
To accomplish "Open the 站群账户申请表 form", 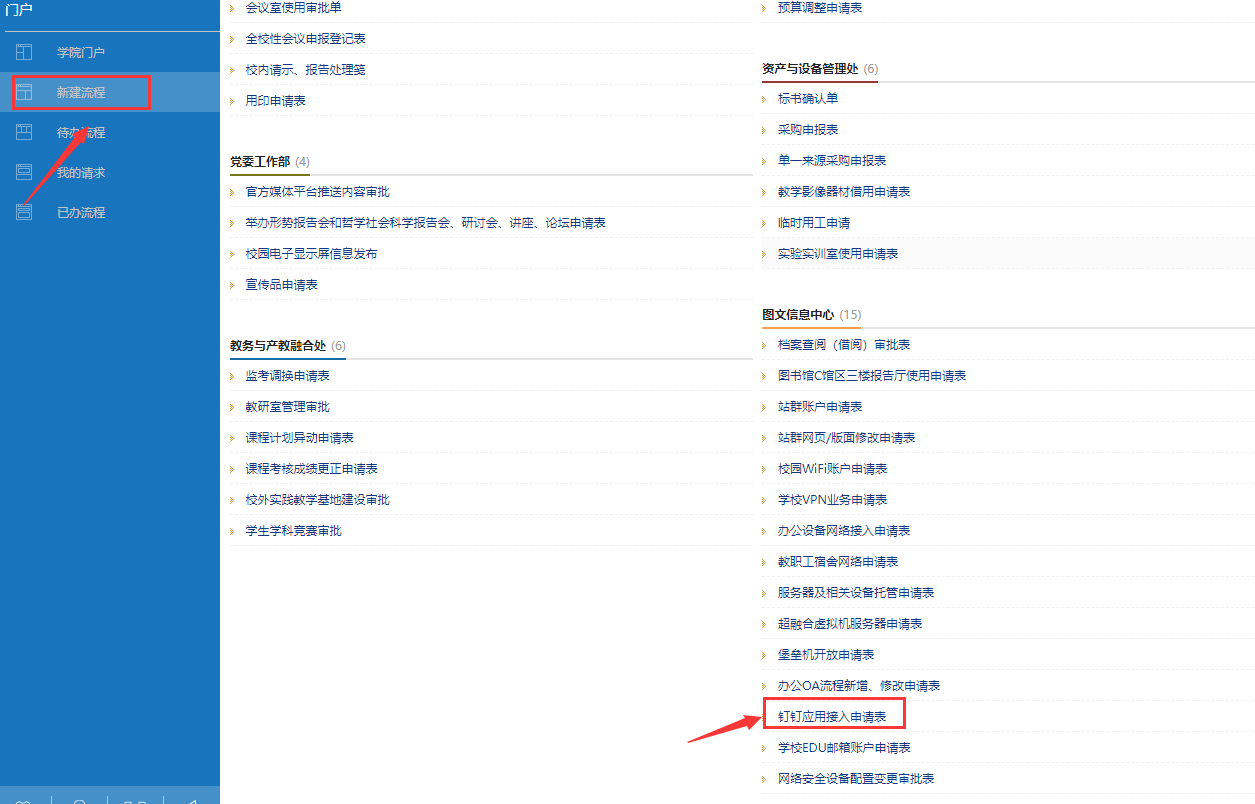I will pyautogui.click(x=820, y=406).
